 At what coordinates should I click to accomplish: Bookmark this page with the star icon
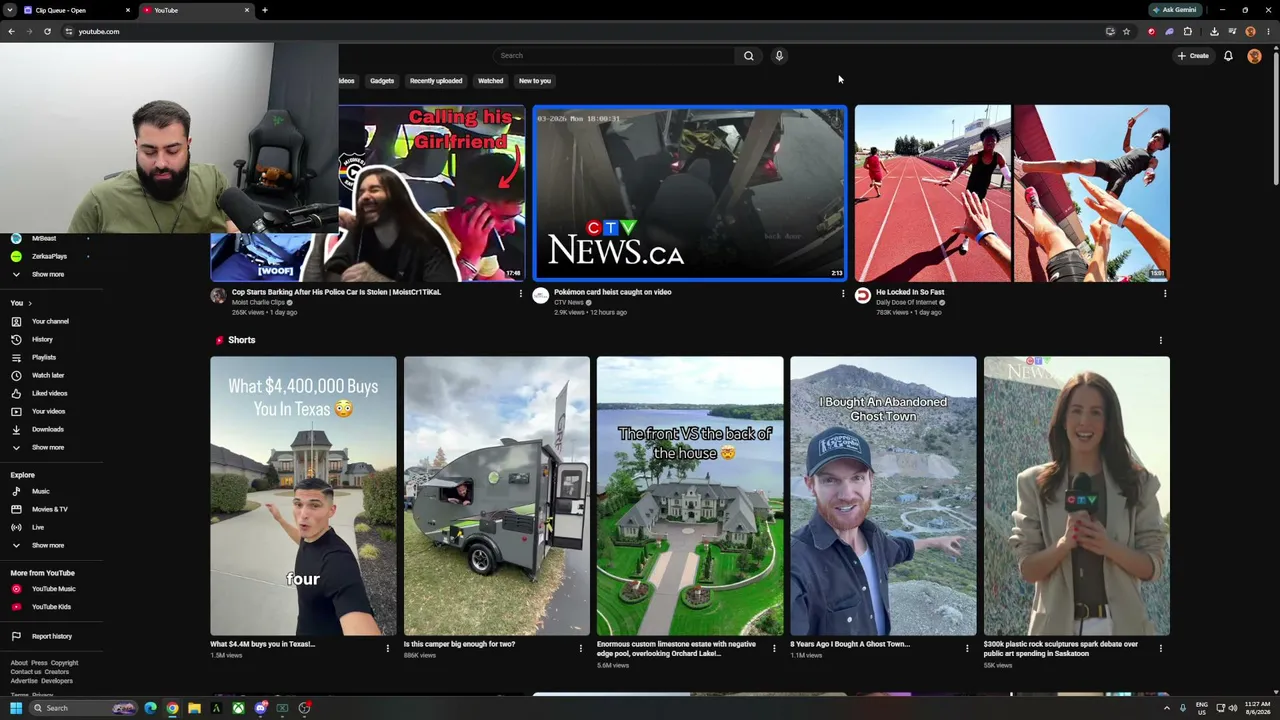point(1126,31)
